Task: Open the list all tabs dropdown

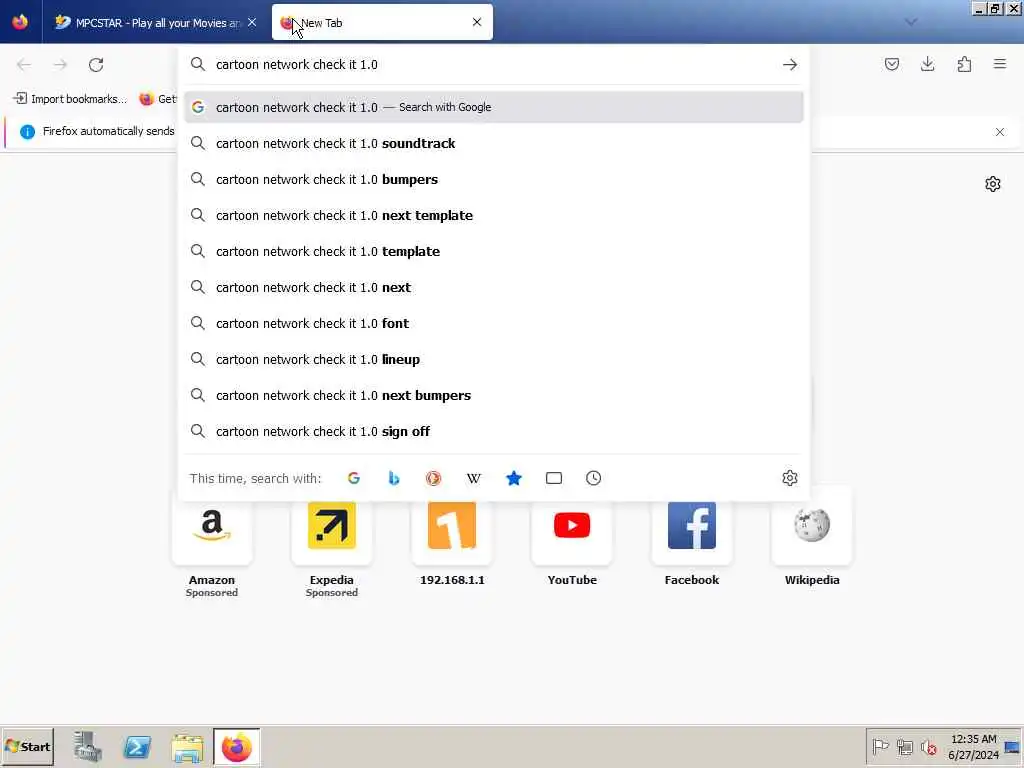Action: 911,22
